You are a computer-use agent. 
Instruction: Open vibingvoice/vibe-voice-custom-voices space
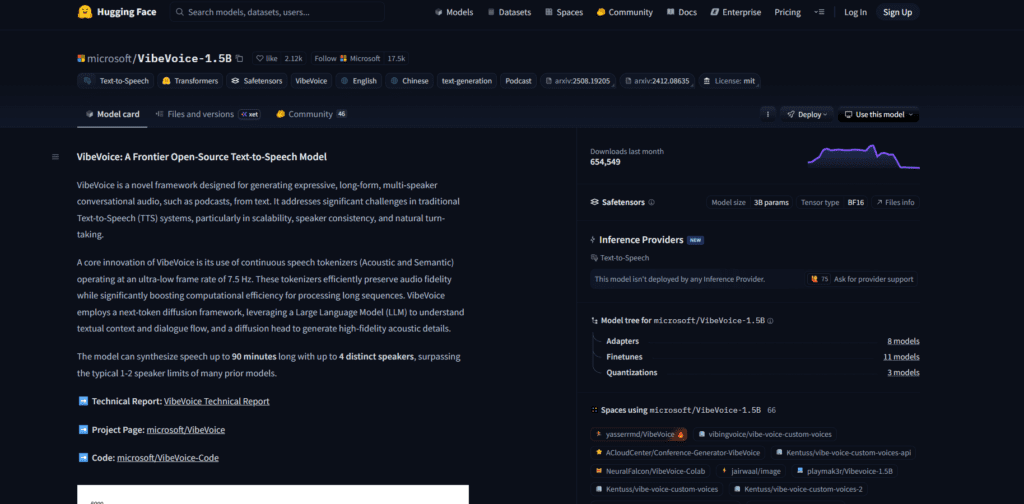click(x=765, y=434)
